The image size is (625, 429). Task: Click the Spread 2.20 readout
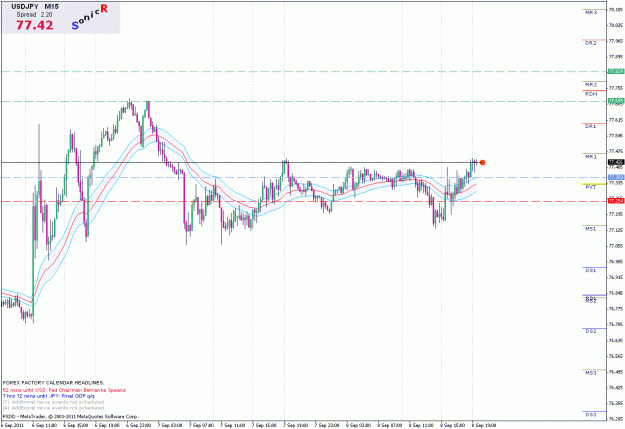pos(35,14)
